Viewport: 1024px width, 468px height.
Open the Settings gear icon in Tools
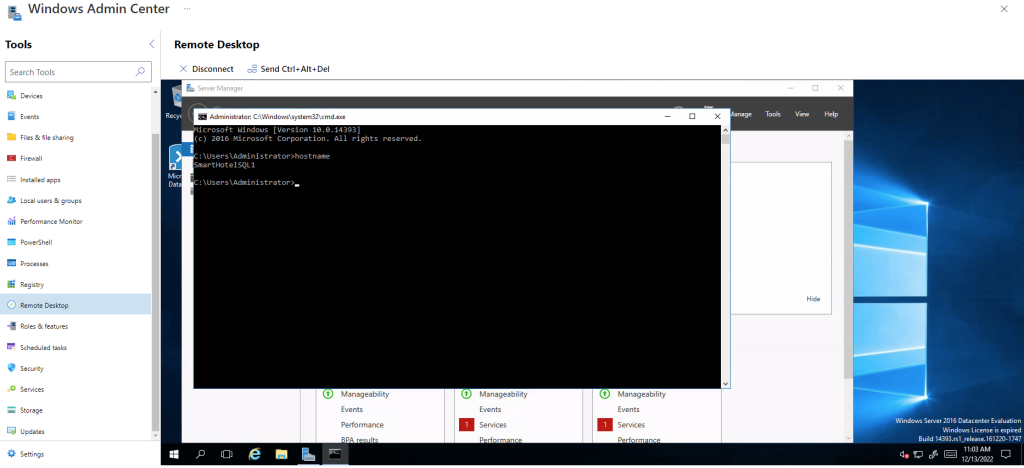[11, 454]
